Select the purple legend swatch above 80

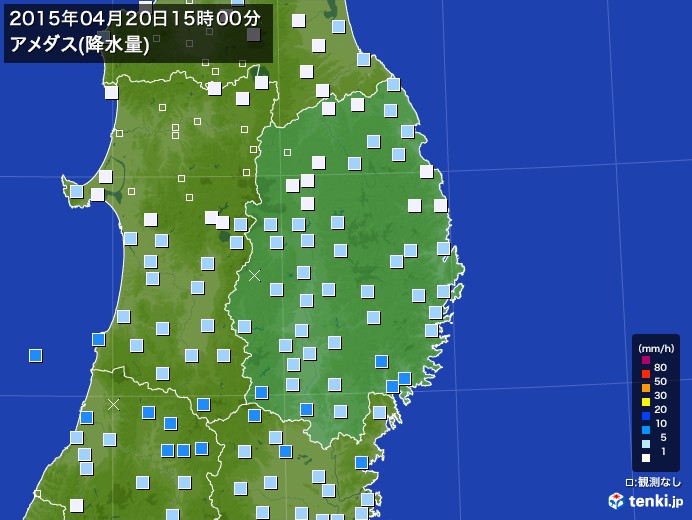point(646,360)
